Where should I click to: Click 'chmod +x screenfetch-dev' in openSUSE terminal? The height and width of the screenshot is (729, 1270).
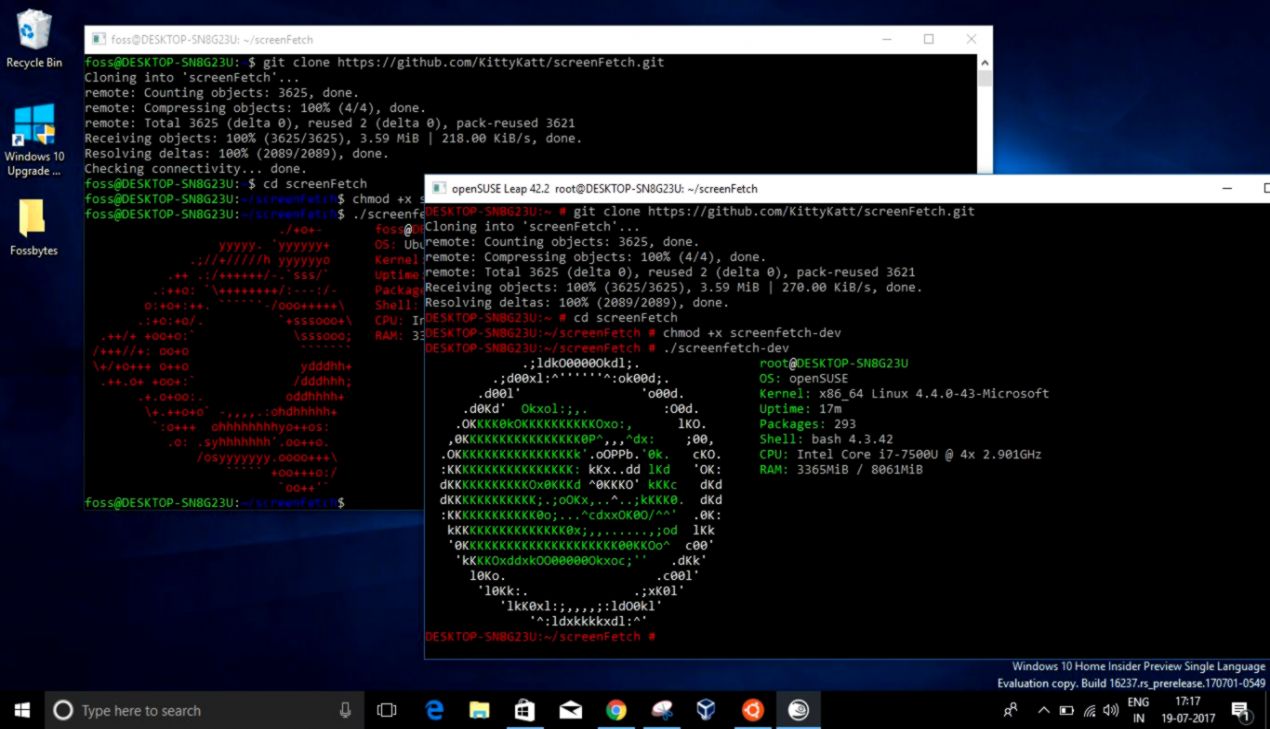(x=752, y=333)
